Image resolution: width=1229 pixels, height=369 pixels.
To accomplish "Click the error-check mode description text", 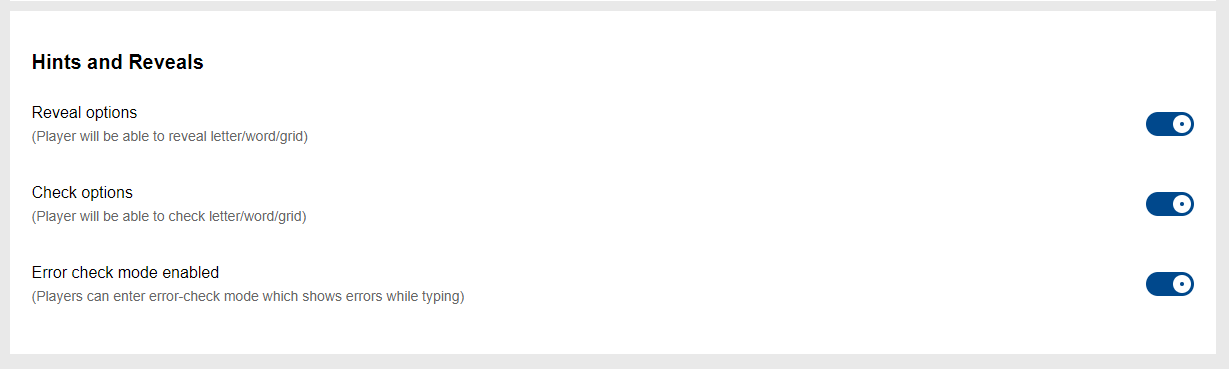I will [248, 296].
